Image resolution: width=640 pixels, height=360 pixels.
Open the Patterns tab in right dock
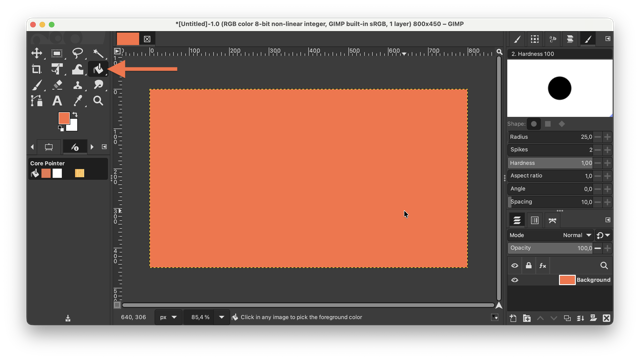pos(535,39)
